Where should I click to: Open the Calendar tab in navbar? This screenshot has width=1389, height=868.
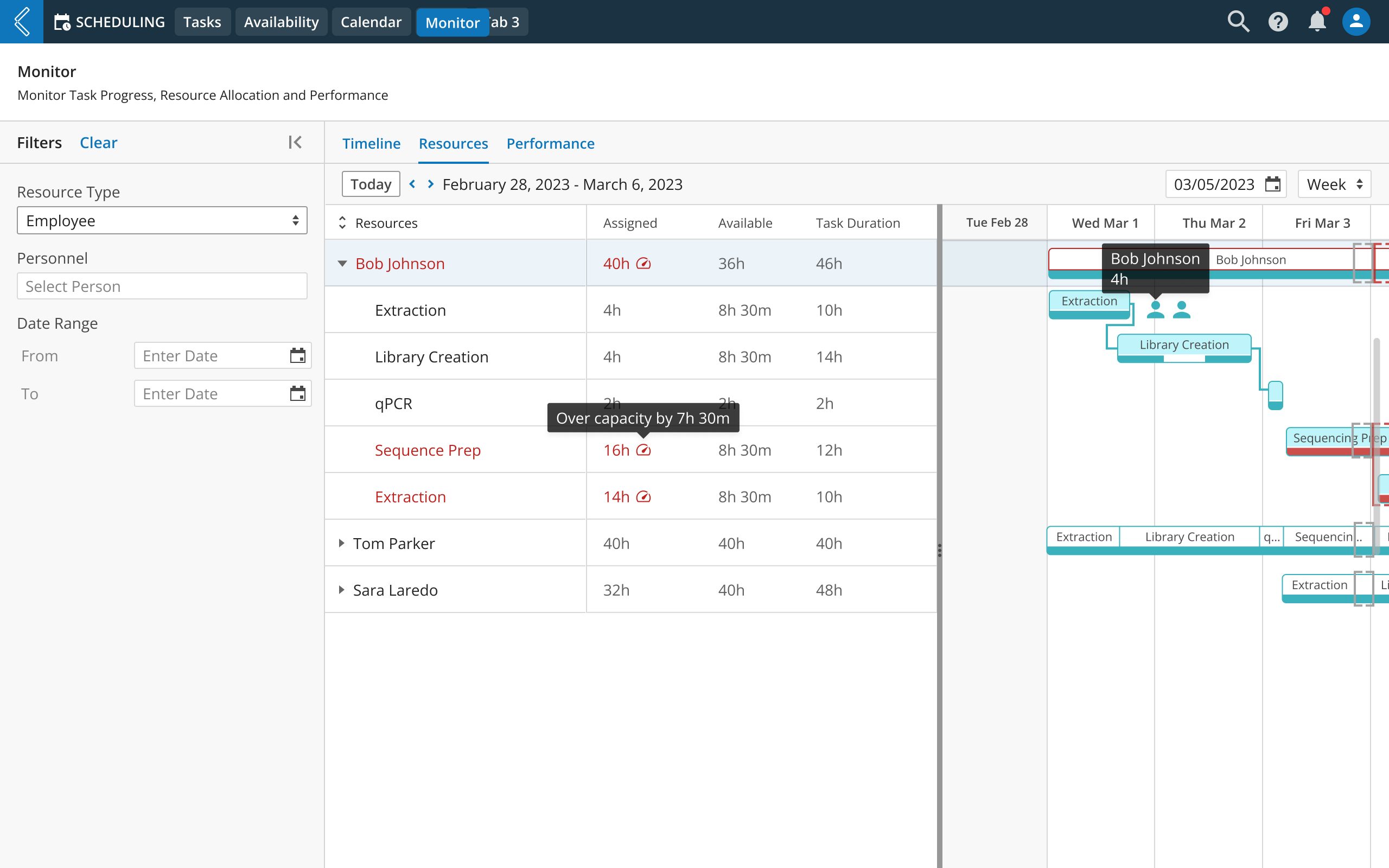click(371, 22)
